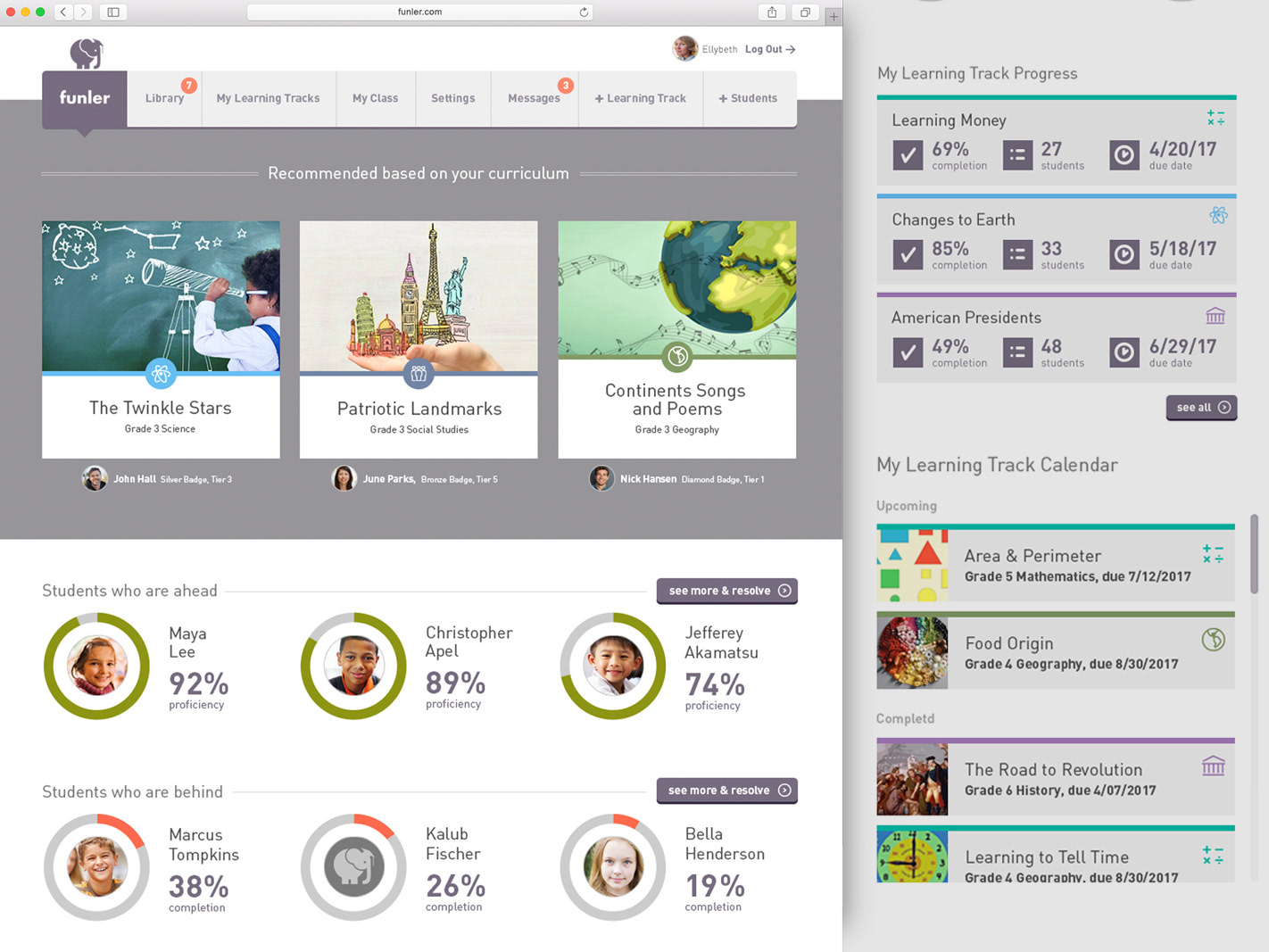Open the Continents Songs and Poems card image
1269x952 pixels.
(x=677, y=288)
